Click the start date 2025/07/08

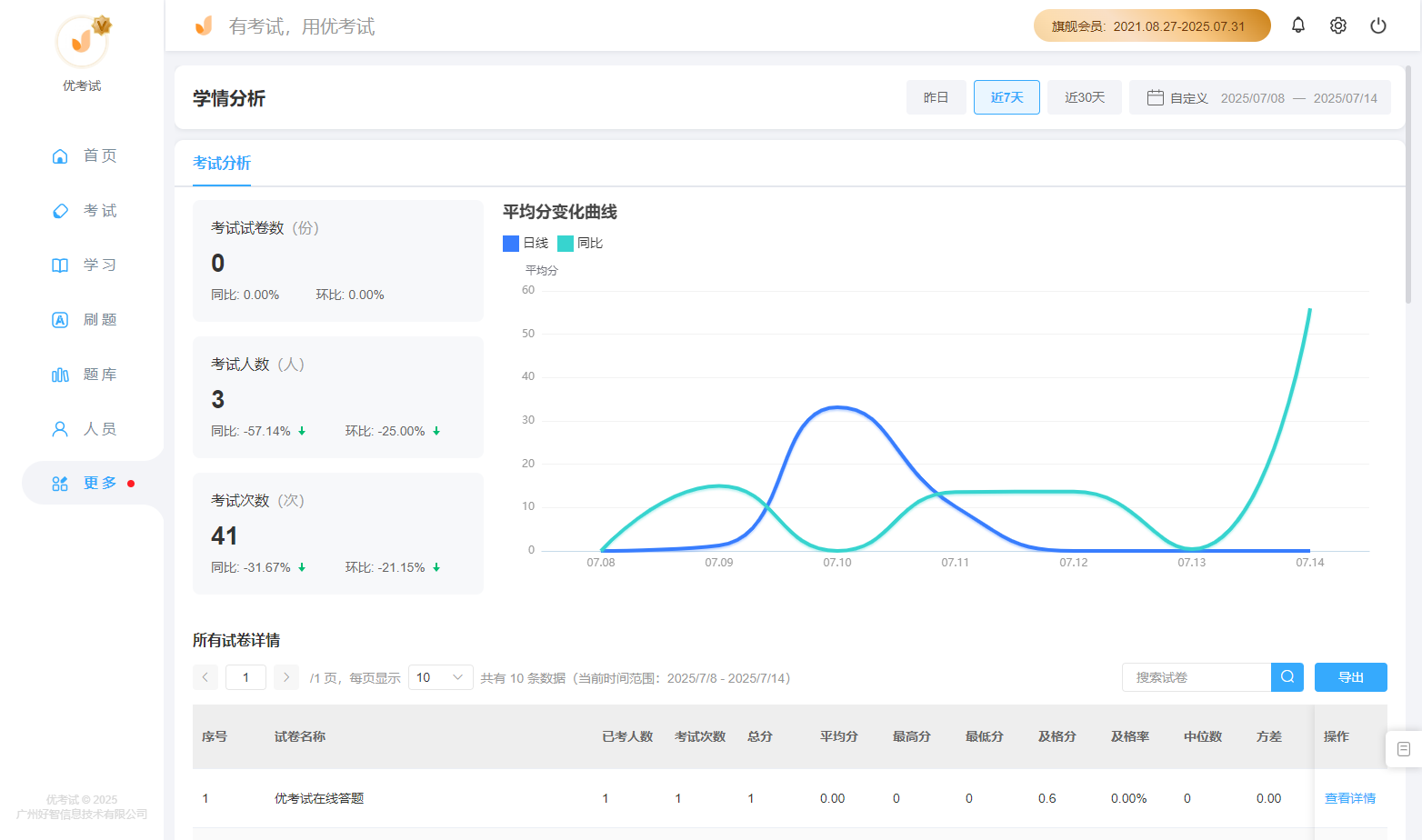point(1253,98)
